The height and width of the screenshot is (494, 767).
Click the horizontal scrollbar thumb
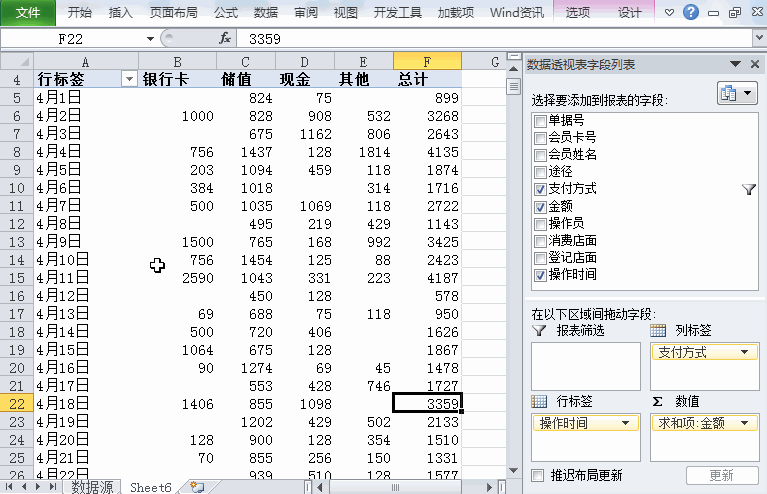coord(395,487)
